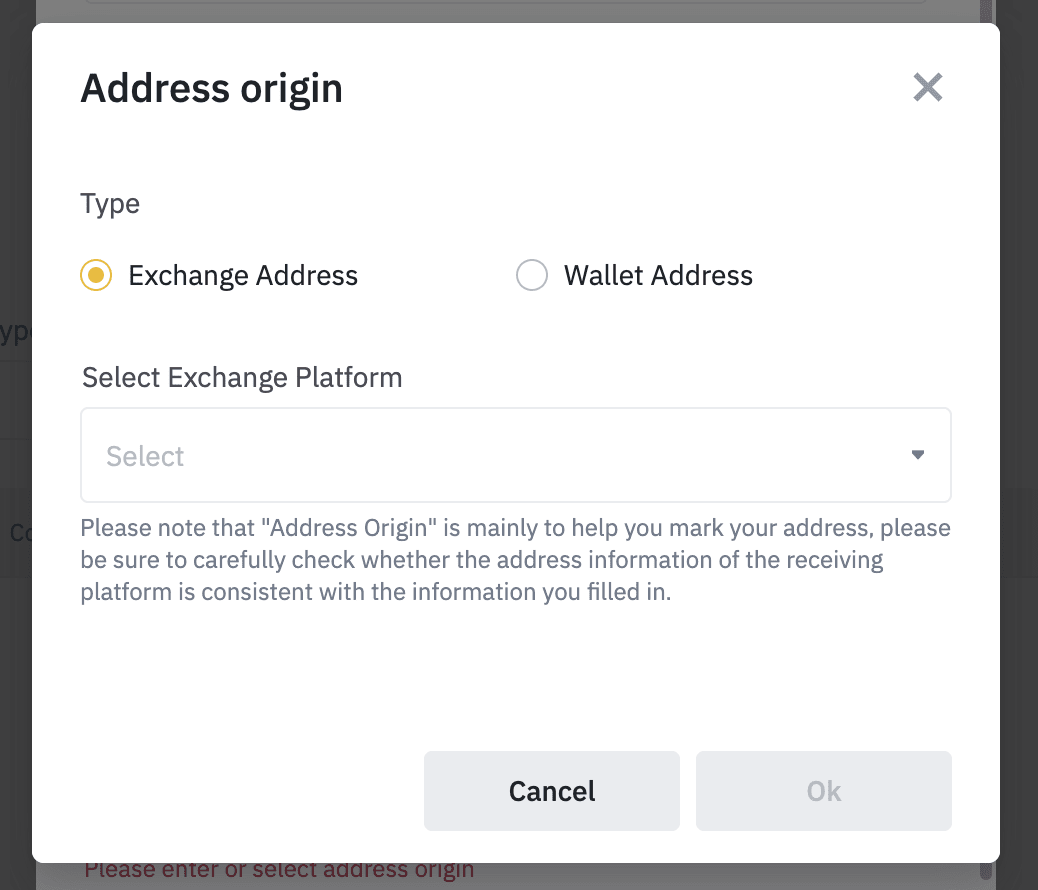Click the empty circle beside Wallet Address

click(x=532, y=275)
